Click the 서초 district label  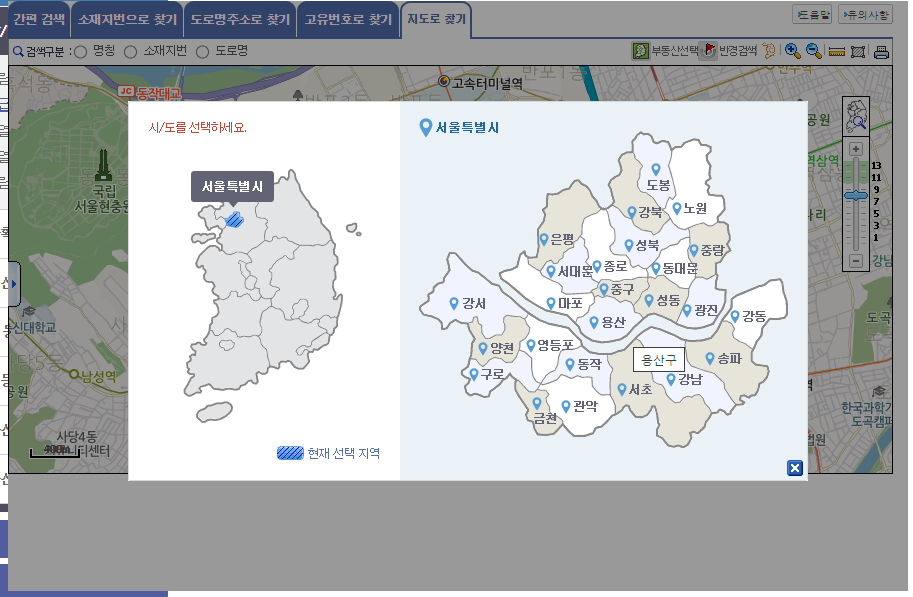[640, 389]
